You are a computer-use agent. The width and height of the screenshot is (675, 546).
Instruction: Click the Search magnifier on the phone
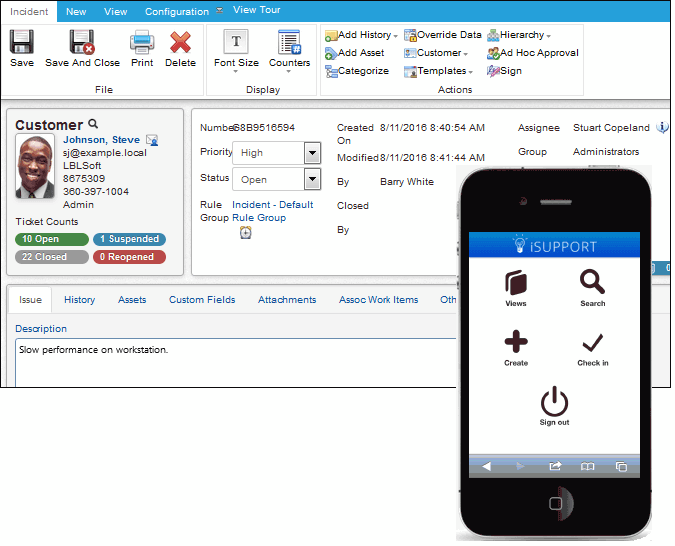[592, 282]
